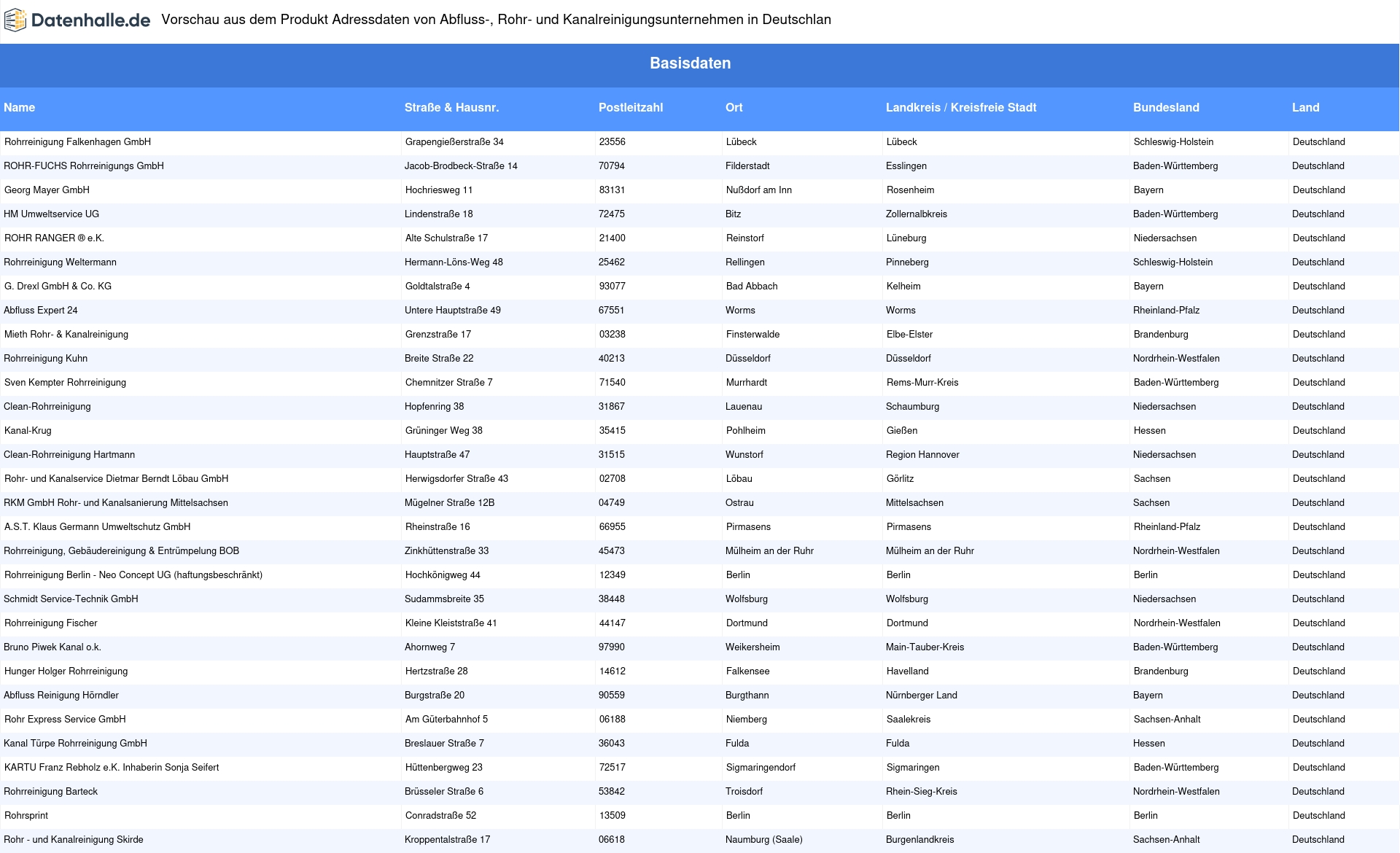Click street Zinkhüttenstraße 33
This screenshot has width=1400, height=853.
pyautogui.click(x=447, y=551)
